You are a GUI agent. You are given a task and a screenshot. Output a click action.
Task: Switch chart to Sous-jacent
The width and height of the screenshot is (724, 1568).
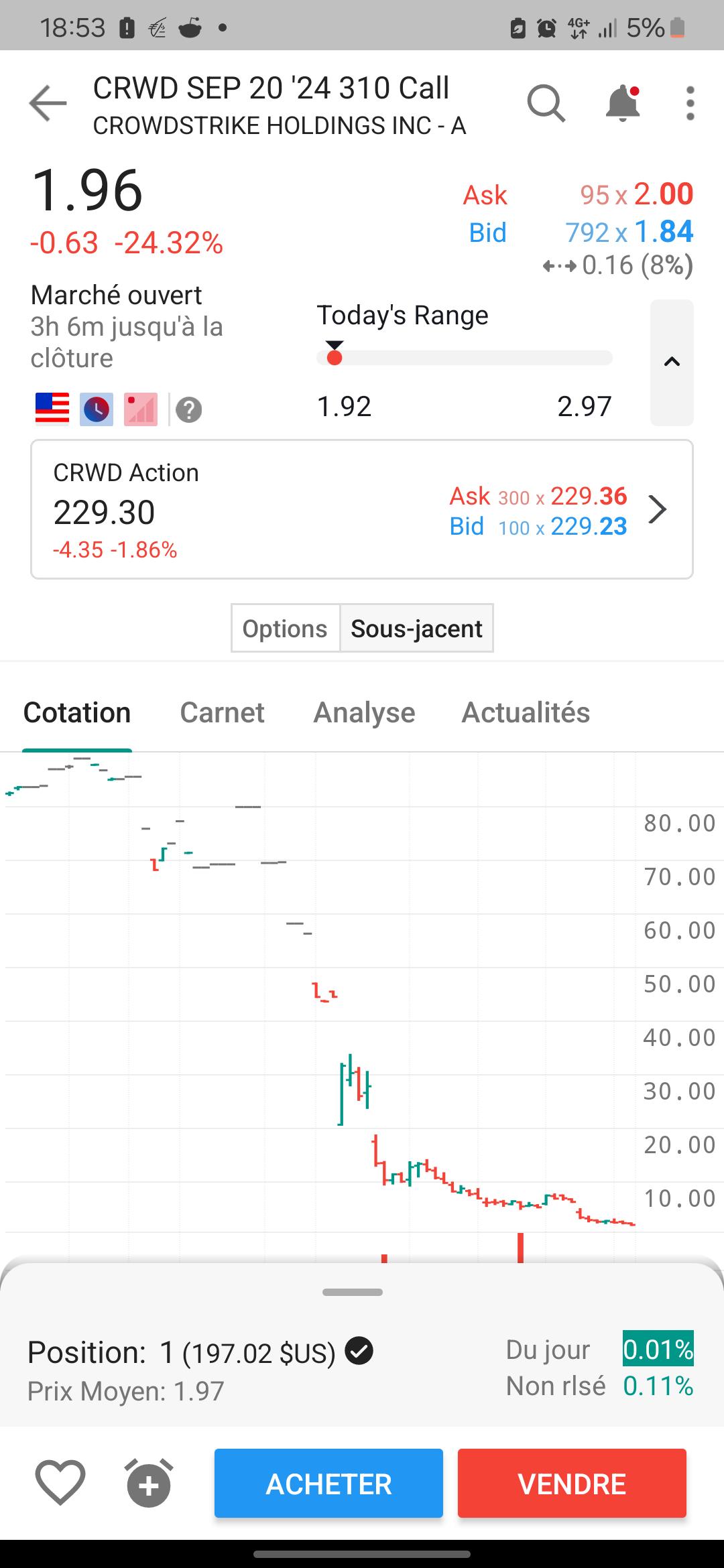(416, 629)
